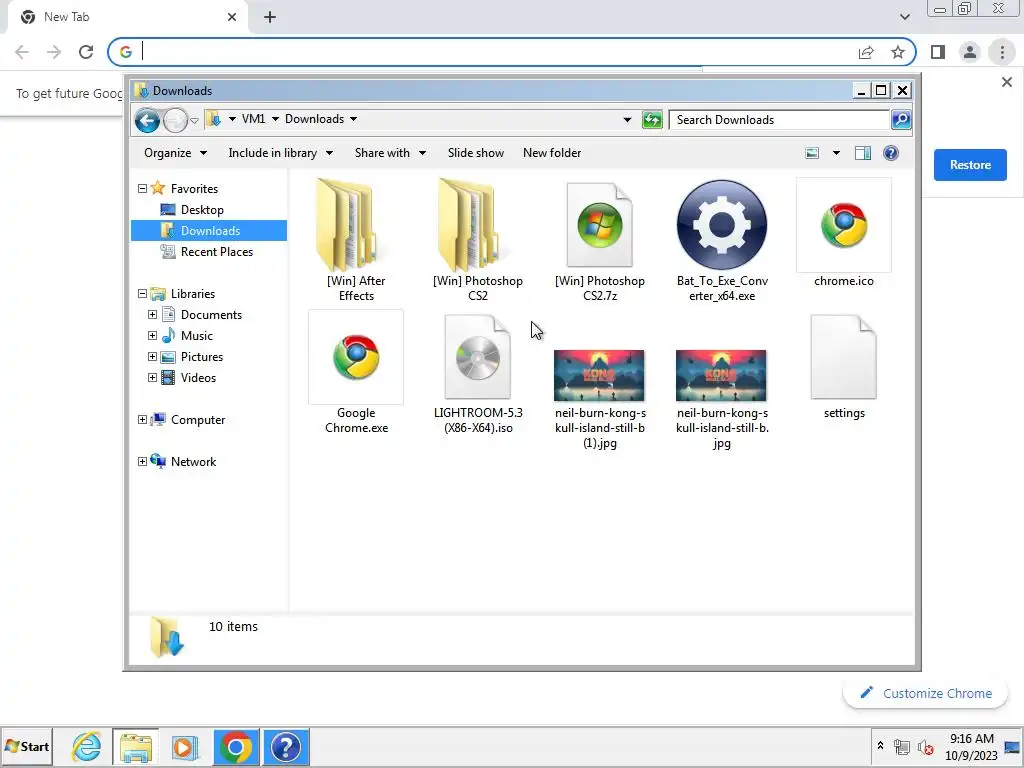Click the Search Downloads input field
The height and width of the screenshot is (768, 1024).
(780, 120)
